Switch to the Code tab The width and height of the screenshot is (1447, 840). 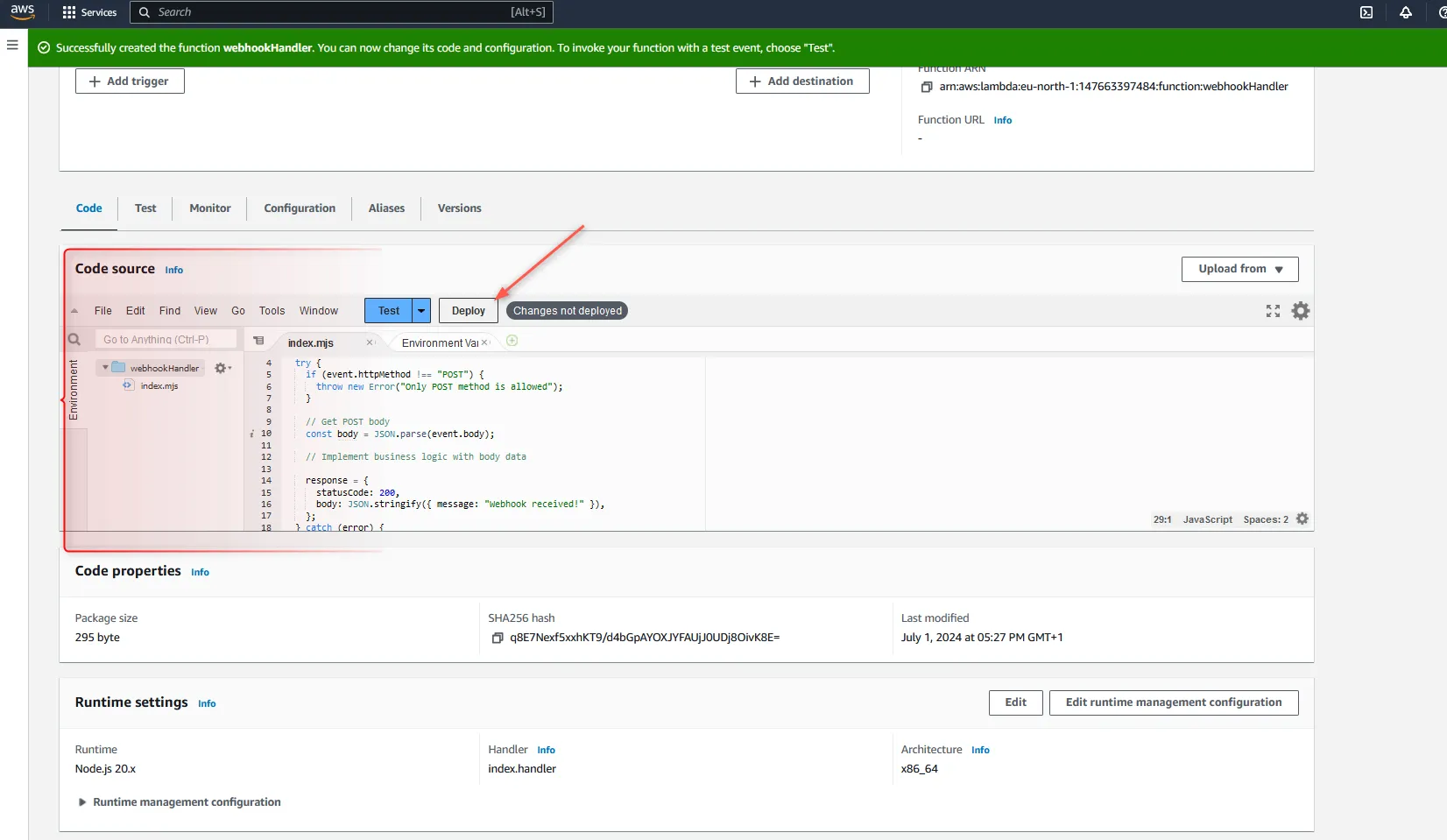(89, 208)
